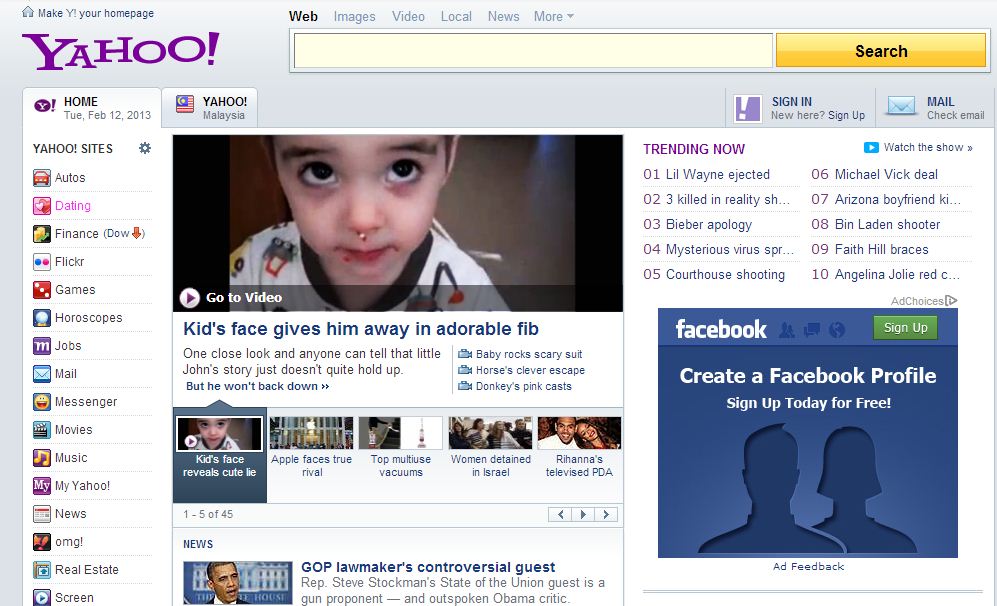Viewport: 997px width, 606px height.
Task: Play the Go to Video button
Action: 231,297
